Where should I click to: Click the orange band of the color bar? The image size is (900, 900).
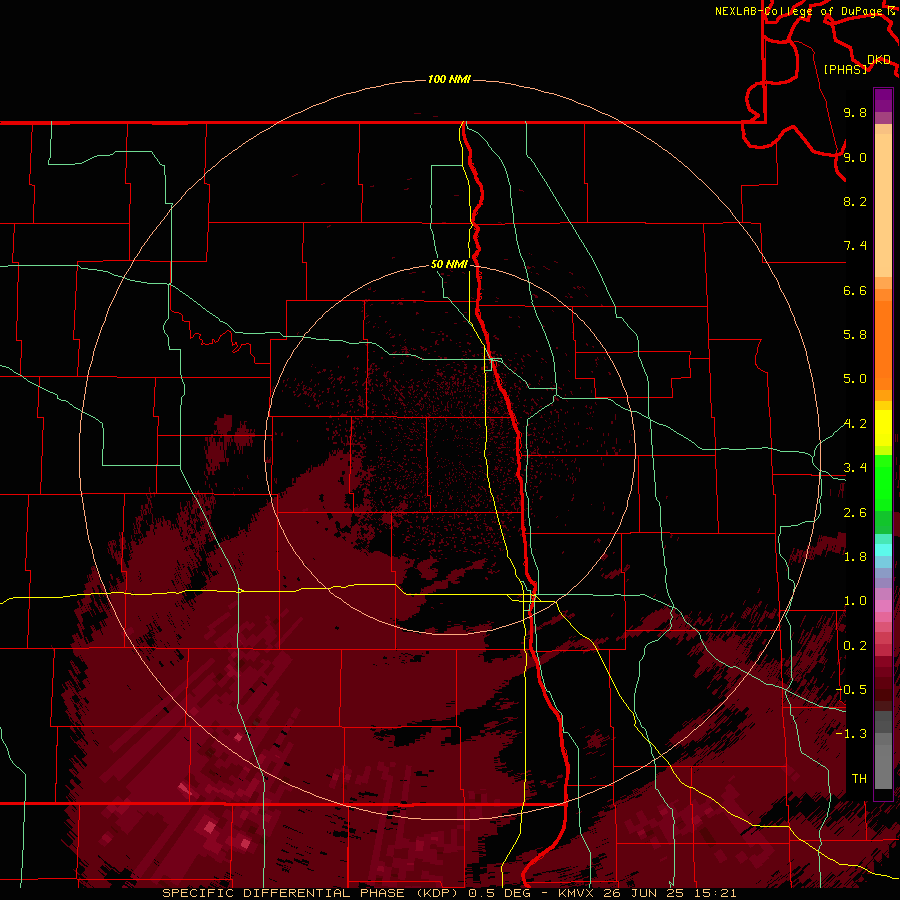[883, 346]
